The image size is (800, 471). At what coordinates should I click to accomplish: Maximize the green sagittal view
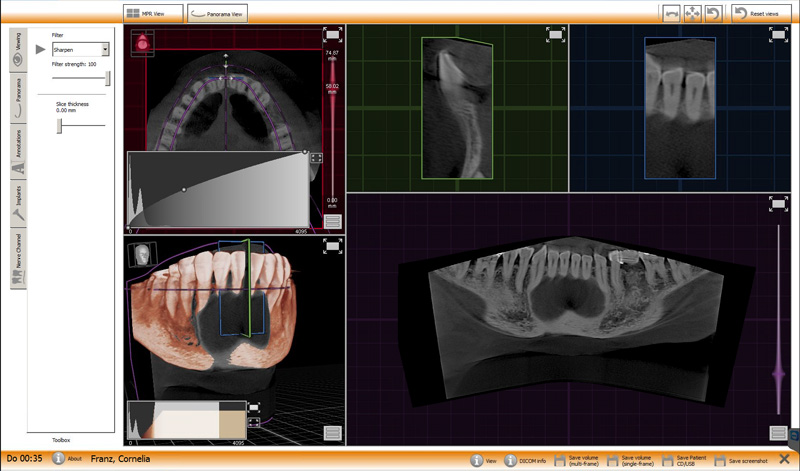click(x=555, y=34)
